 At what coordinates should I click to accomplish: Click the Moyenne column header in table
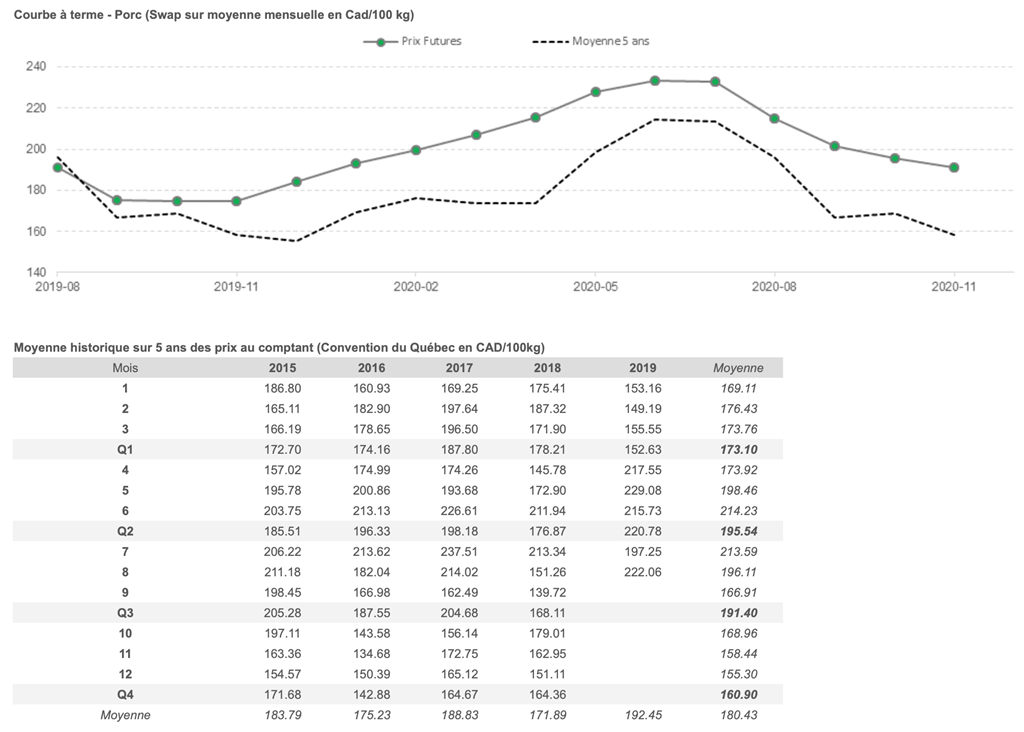point(739,367)
